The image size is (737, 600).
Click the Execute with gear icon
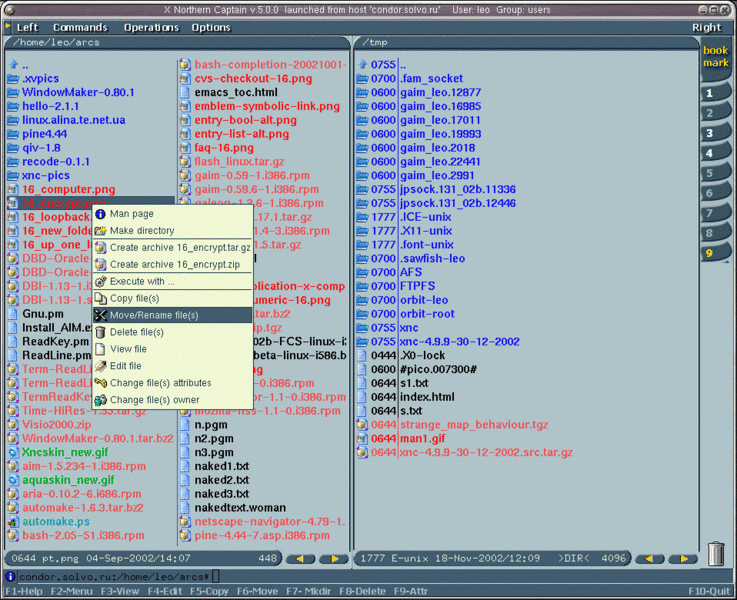click(x=101, y=281)
